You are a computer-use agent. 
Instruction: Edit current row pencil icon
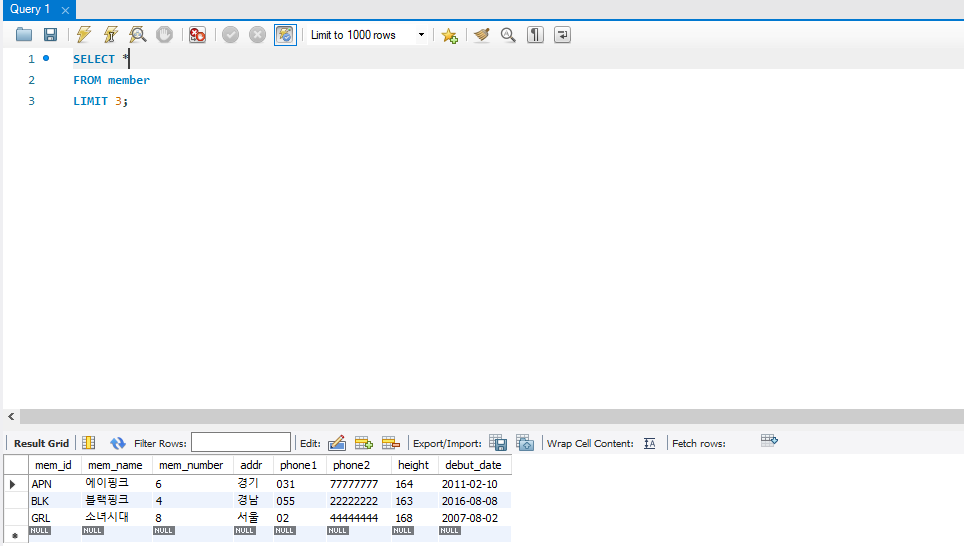(337, 443)
